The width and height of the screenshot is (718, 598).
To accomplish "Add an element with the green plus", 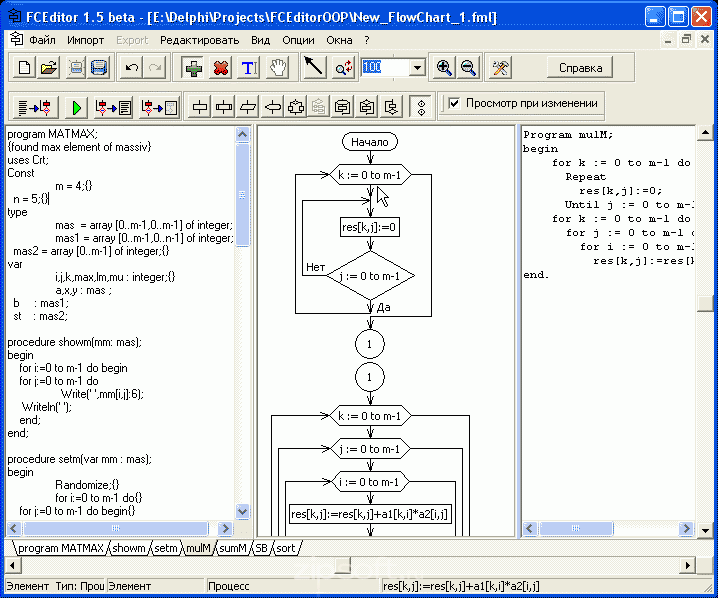I will coord(193,68).
